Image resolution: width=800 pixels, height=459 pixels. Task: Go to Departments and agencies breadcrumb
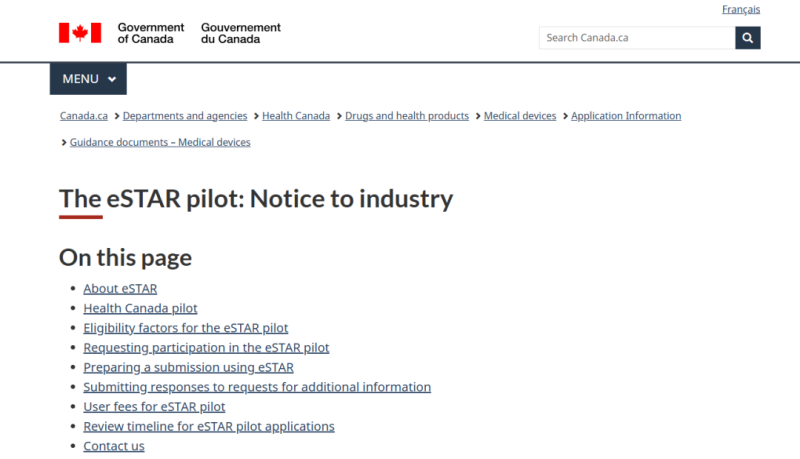185,116
